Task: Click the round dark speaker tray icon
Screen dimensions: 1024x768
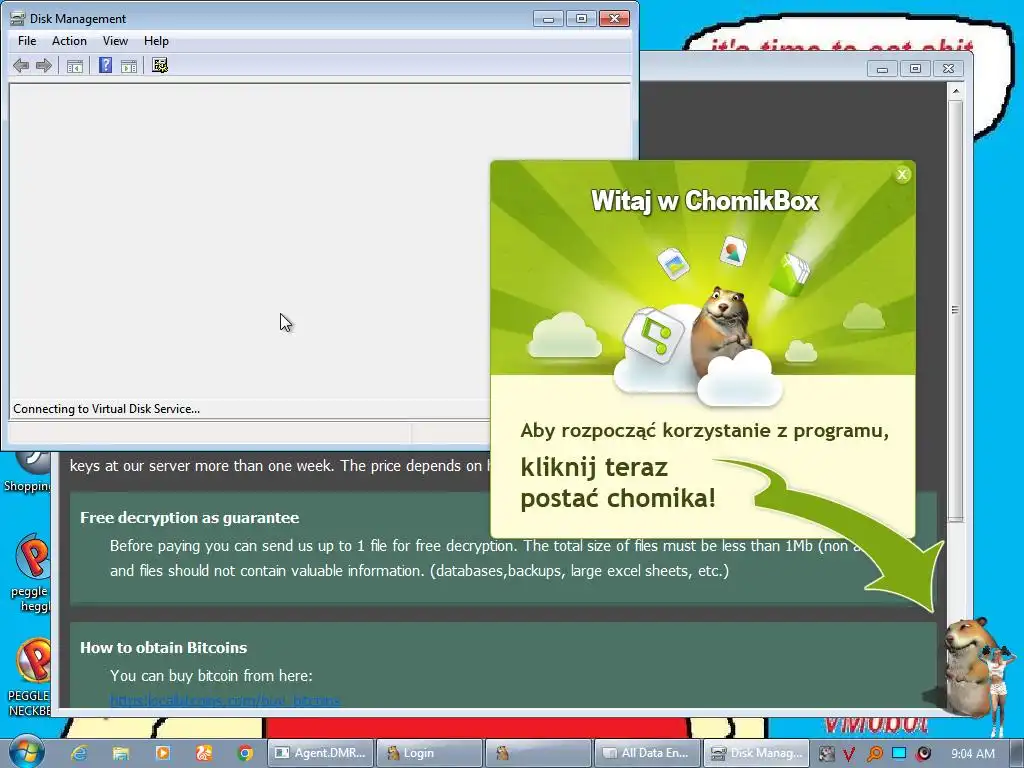Action: (923, 754)
